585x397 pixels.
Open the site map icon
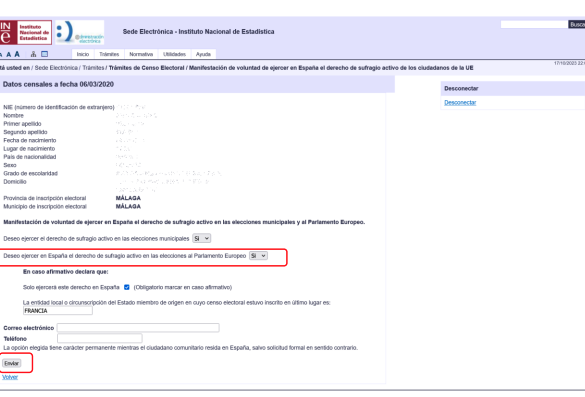(33, 54)
